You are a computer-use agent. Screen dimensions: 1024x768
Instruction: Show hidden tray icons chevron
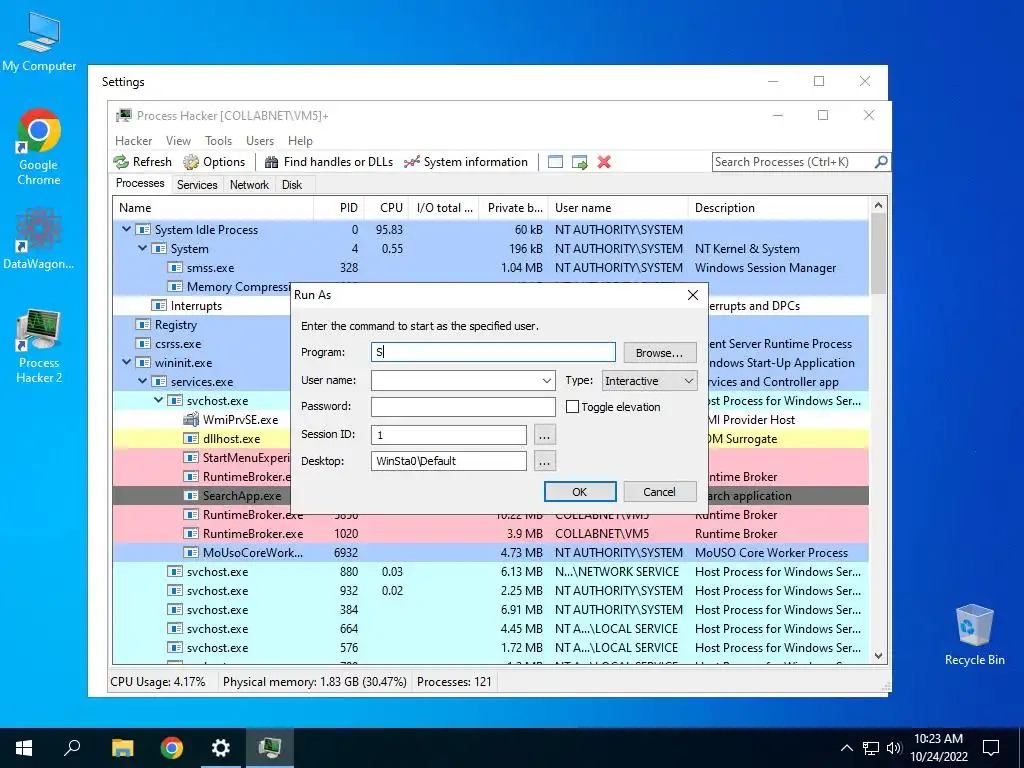pos(846,748)
